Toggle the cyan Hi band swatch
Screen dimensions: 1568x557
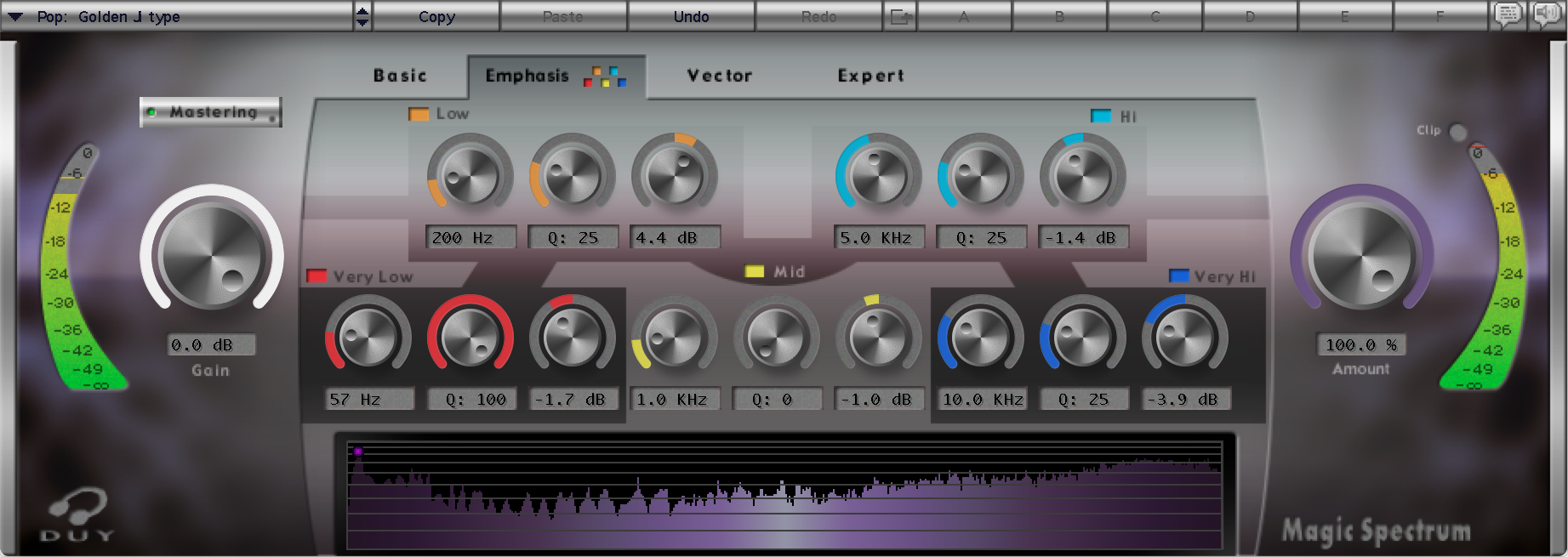(1100, 116)
